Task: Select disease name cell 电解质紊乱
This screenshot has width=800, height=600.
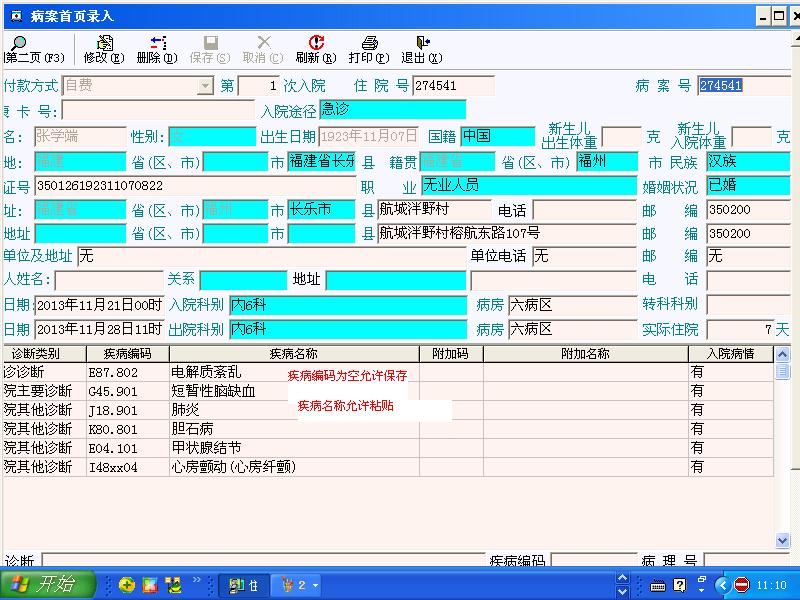Action: pyautogui.click(x=294, y=372)
